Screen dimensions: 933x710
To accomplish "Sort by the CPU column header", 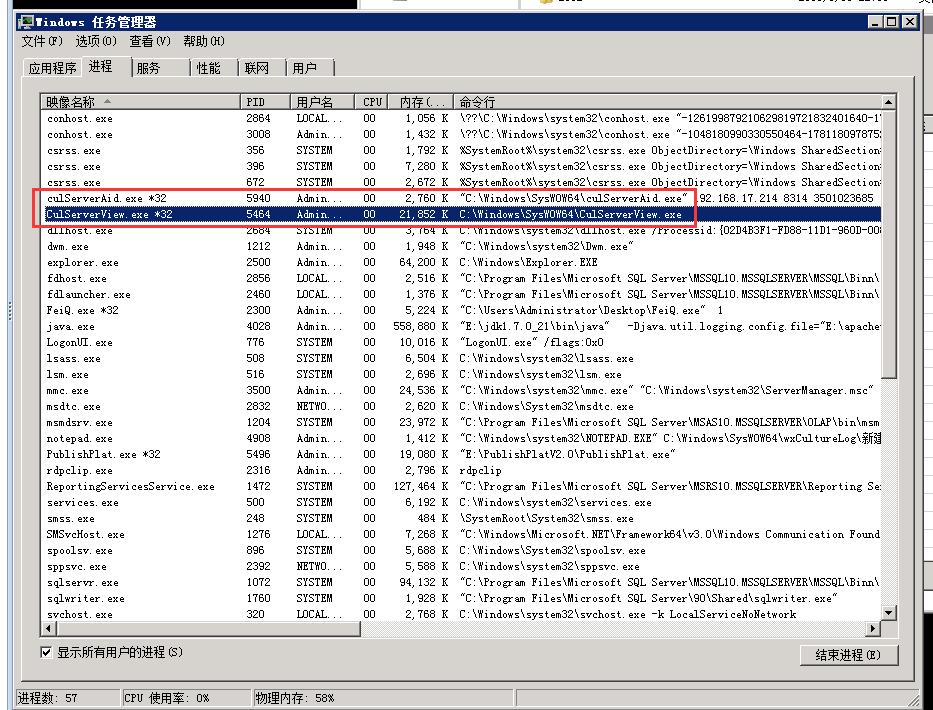I will (371, 102).
